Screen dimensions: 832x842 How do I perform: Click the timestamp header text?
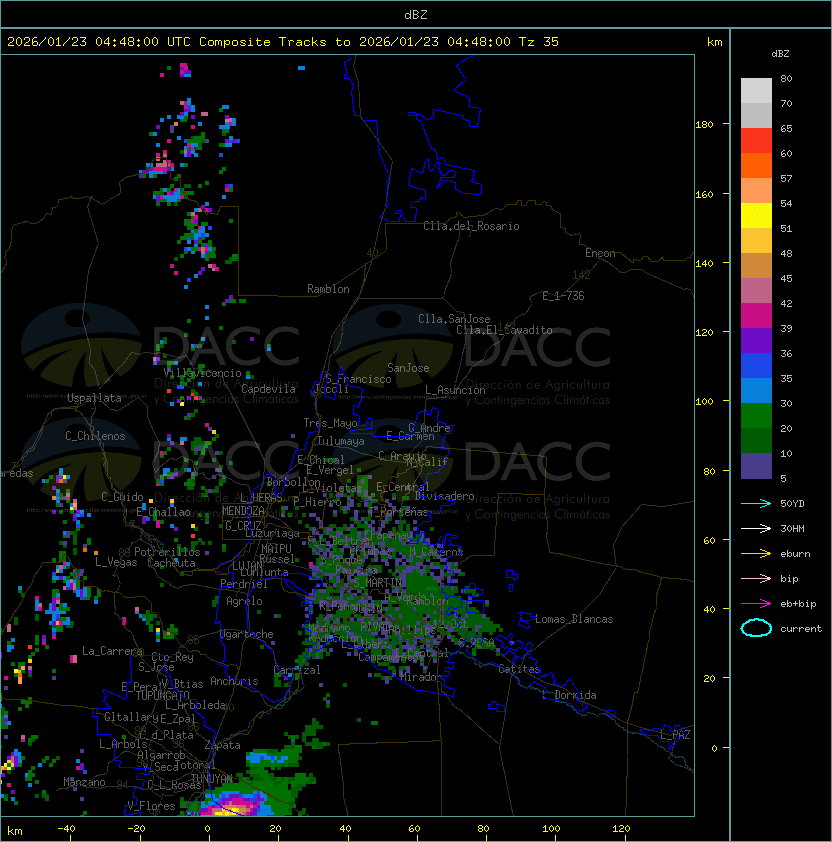pyautogui.click(x=283, y=42)
